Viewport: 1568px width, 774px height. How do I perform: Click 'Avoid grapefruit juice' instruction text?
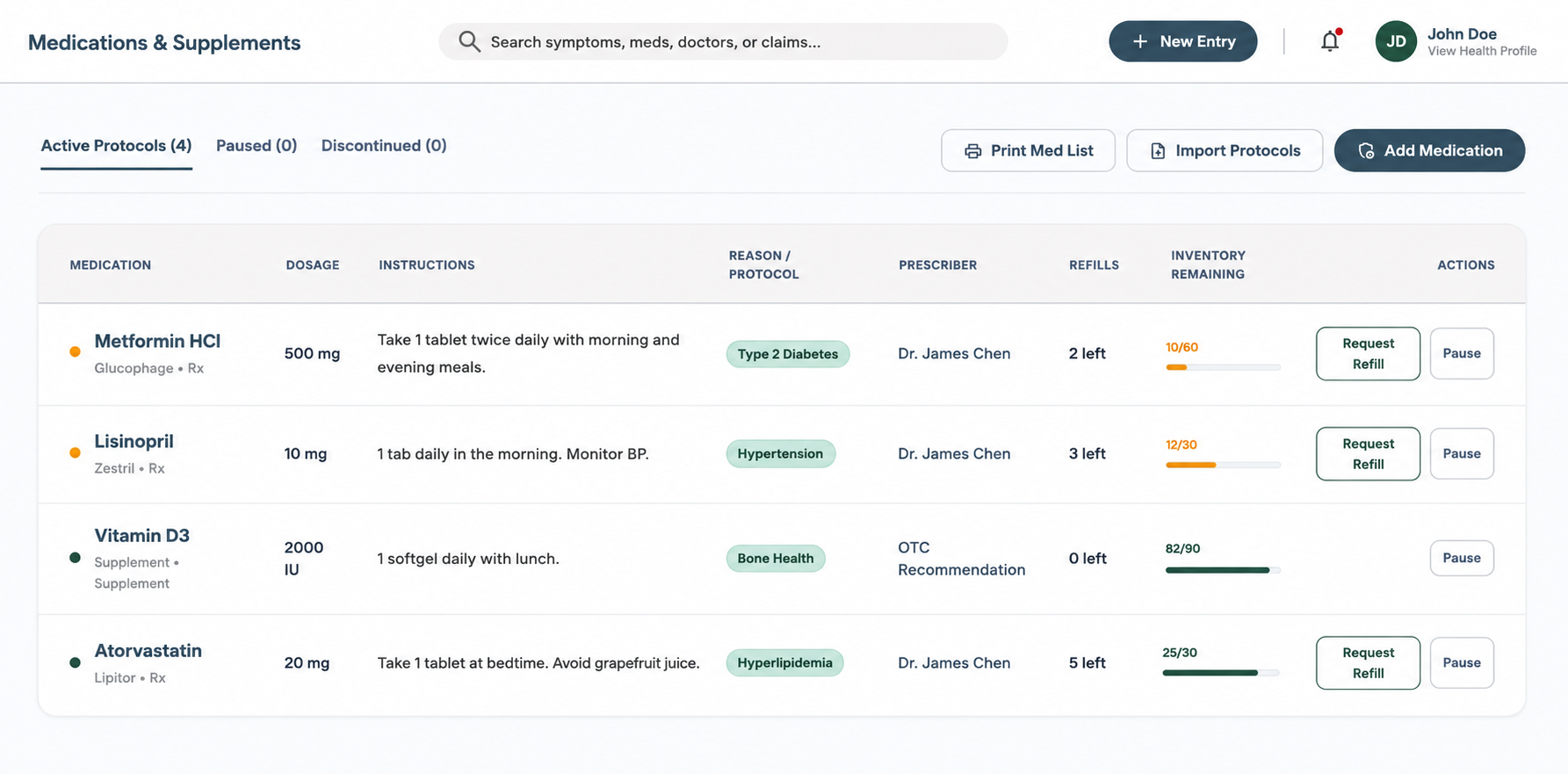pyautogui.click(x=626, y=662)
